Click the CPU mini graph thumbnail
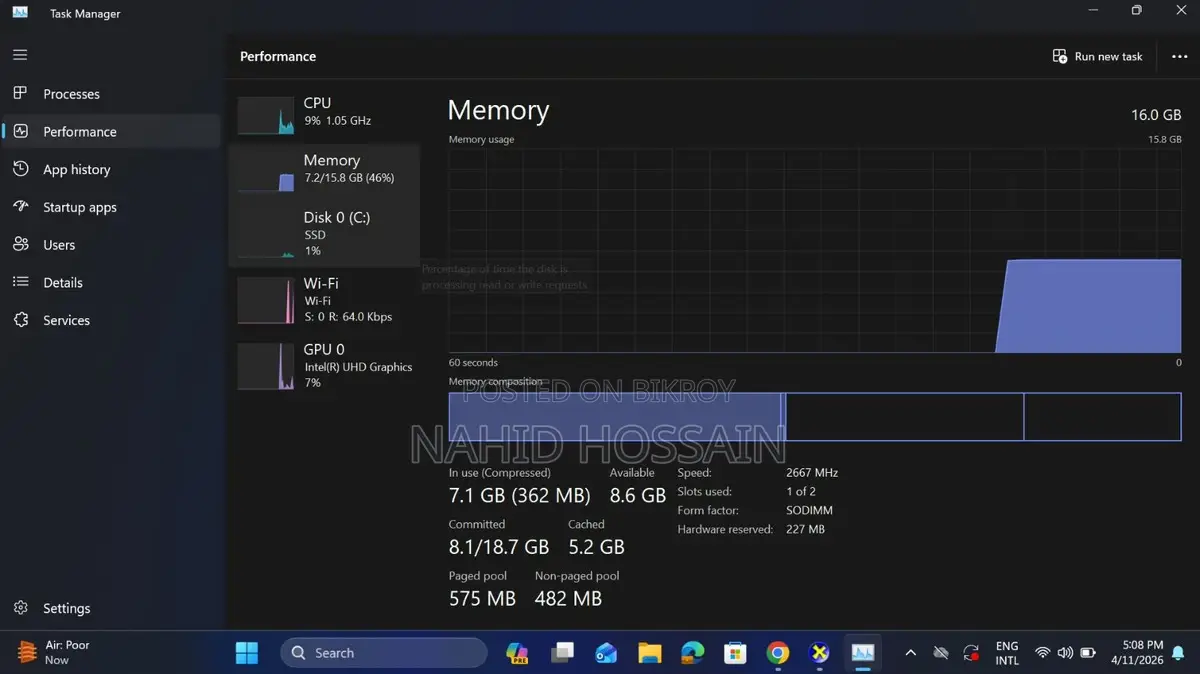 coord(266,115)
